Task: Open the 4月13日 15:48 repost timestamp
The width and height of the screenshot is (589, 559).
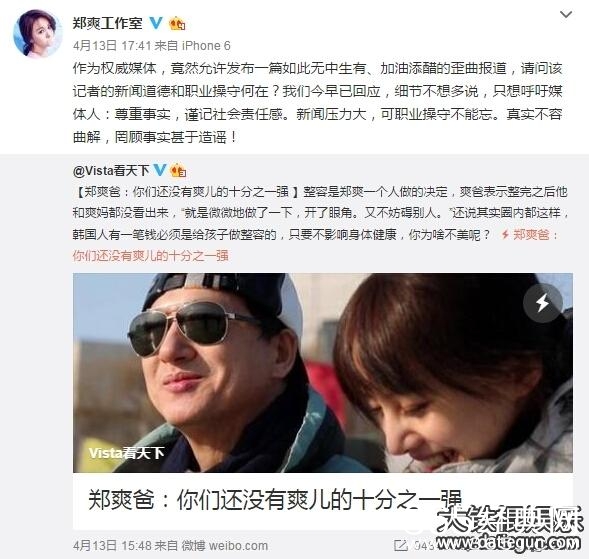Action: 112,545
